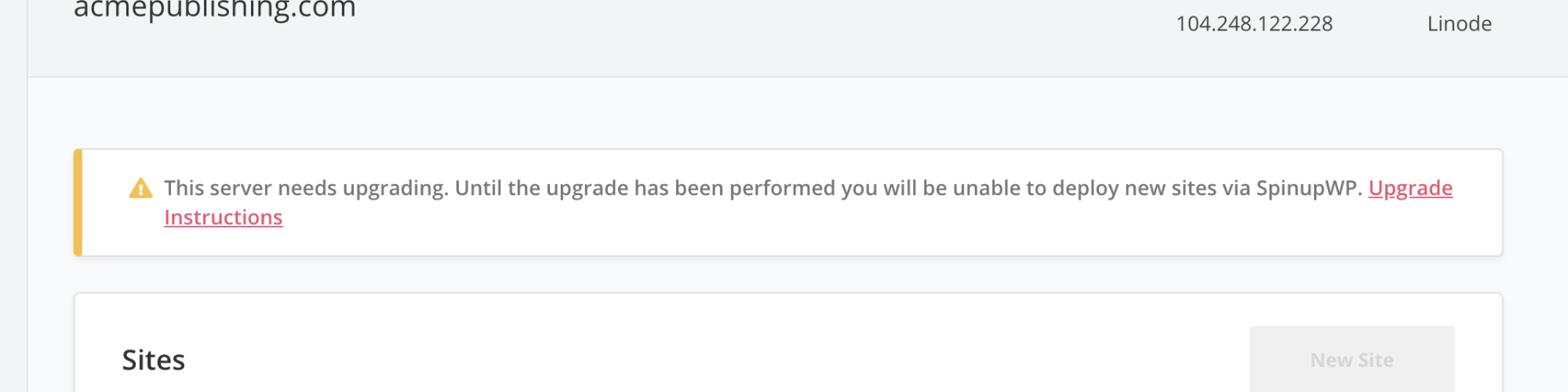Click the word "SpinupWP" in the warning

tap(1308, 188)
